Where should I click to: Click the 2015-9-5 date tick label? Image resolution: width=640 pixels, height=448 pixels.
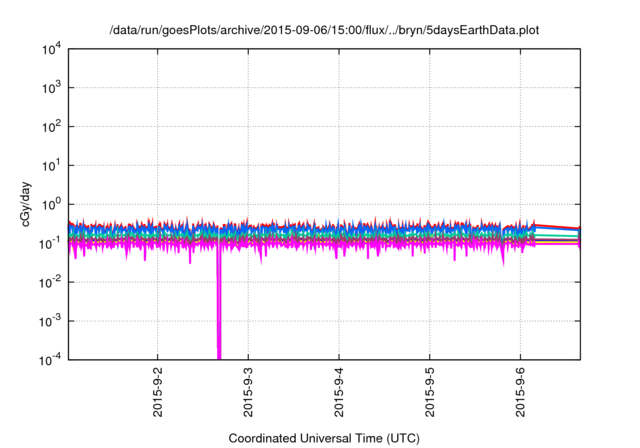pyautogui.click(x=429, y=392)
